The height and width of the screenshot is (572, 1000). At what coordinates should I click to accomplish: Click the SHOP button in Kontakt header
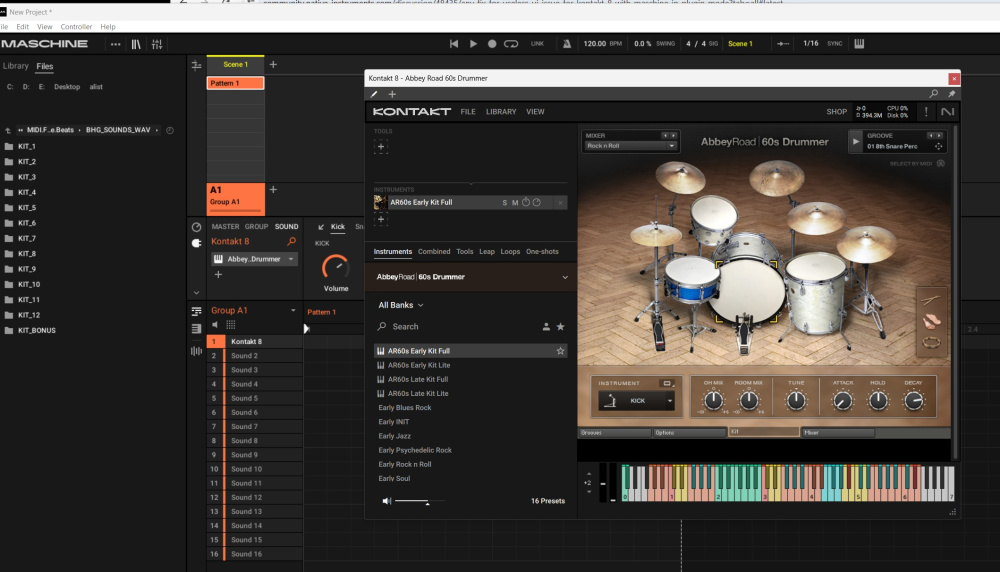836,112
